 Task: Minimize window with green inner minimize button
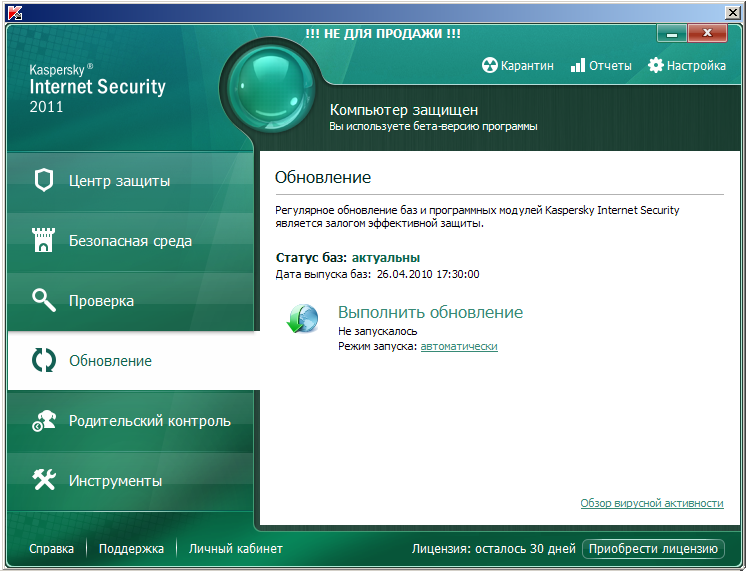pyautogui.click(x=671, y=33)
